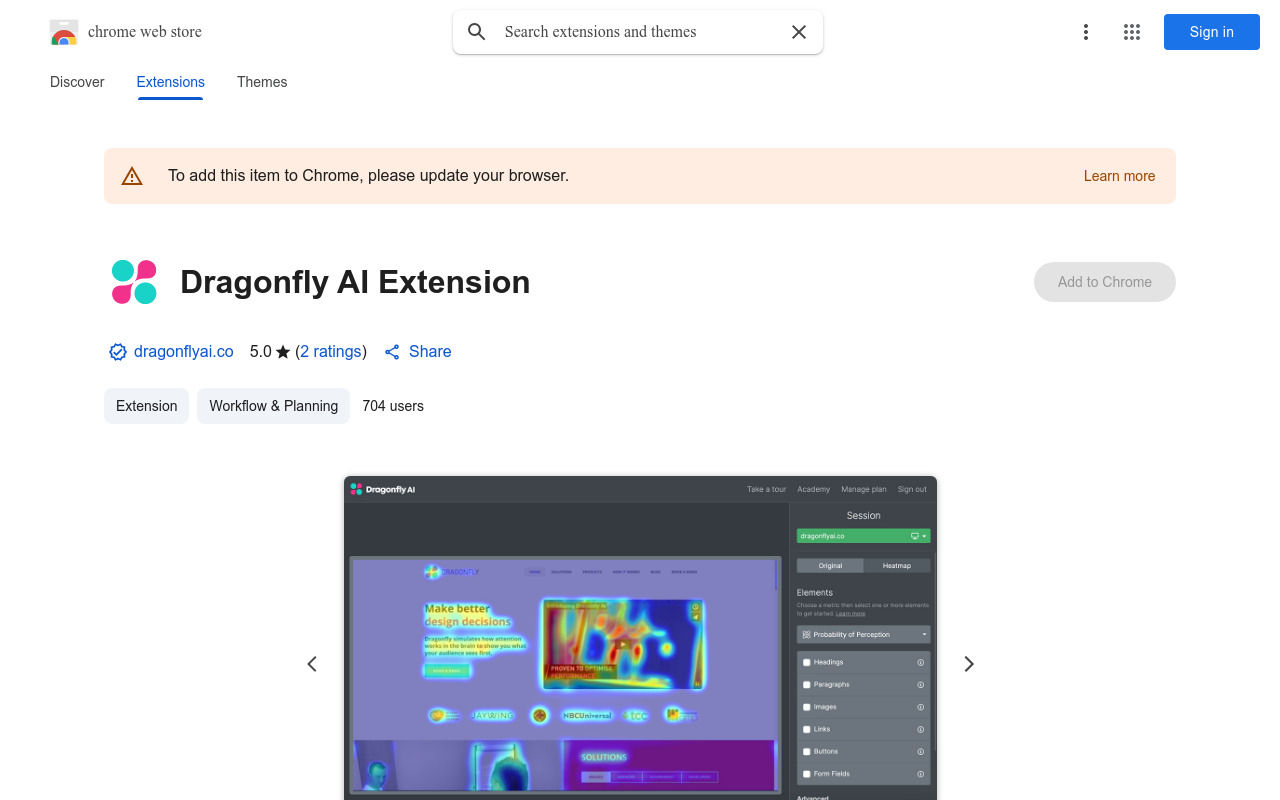
Task: Click the Extension category chip
Action: [146, 406]
